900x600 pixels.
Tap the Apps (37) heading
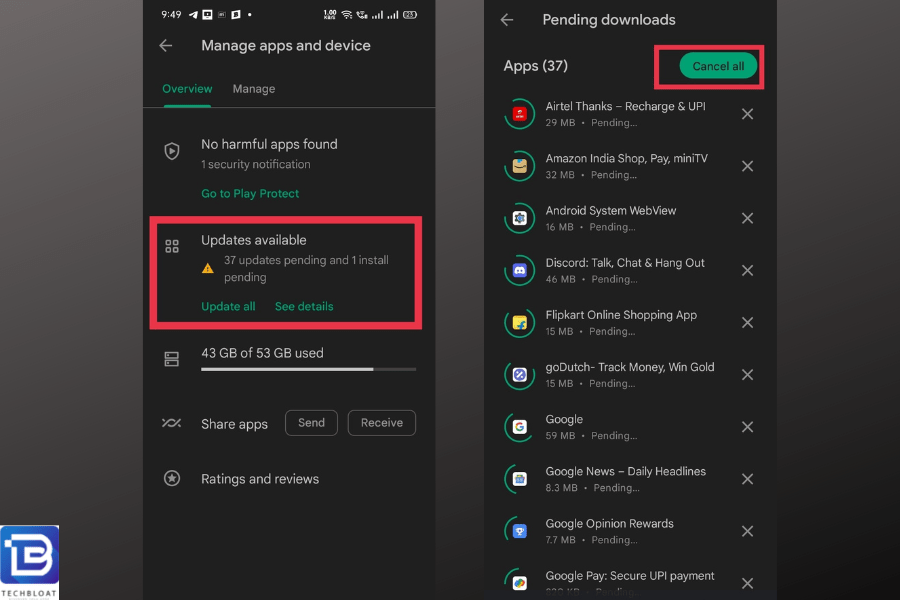pyautogui.click(x=536, y=66)
